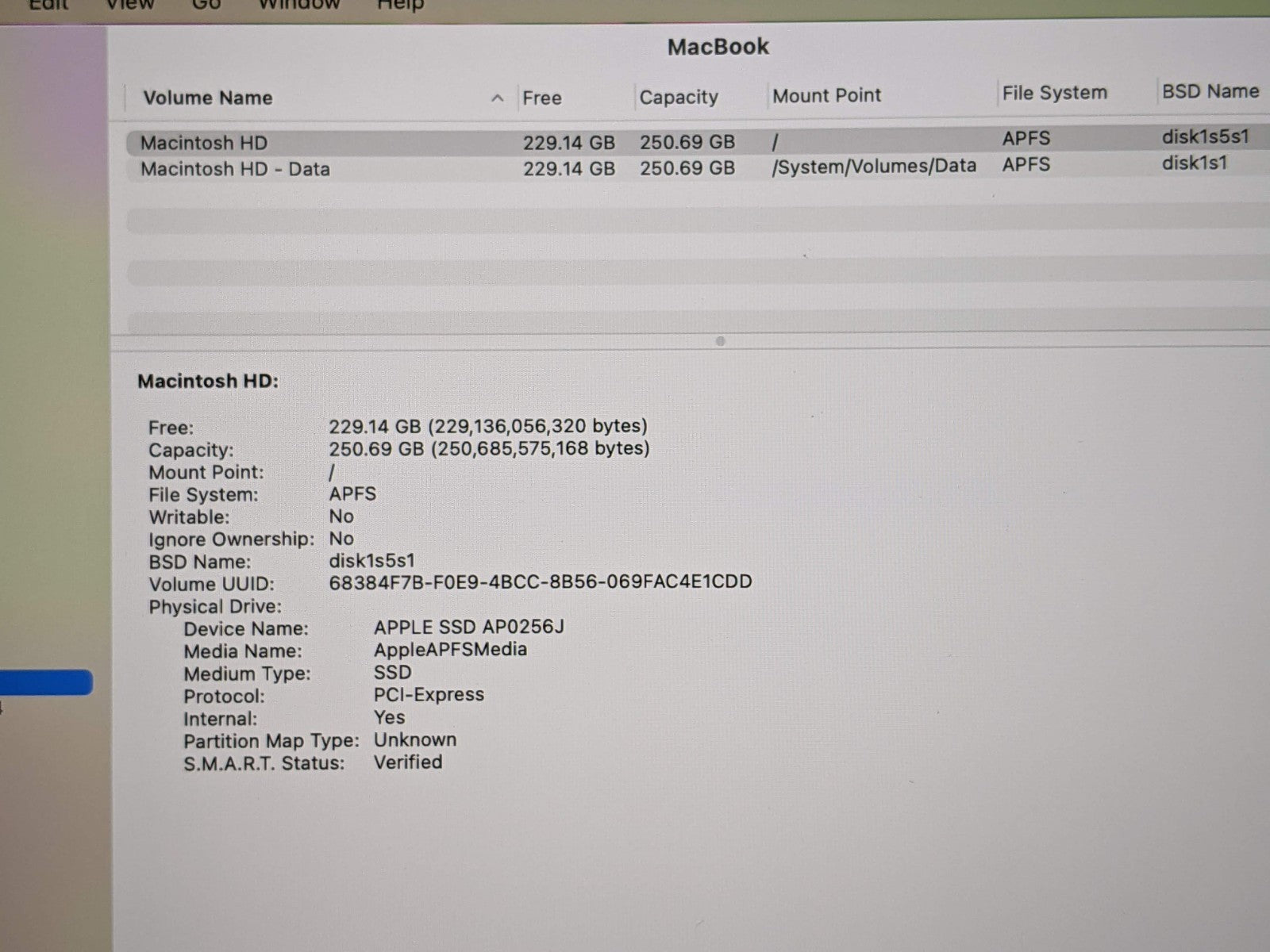The image size is (1270, 952).
Task: Open the View menu in menu bar
Action: point(129,5)
